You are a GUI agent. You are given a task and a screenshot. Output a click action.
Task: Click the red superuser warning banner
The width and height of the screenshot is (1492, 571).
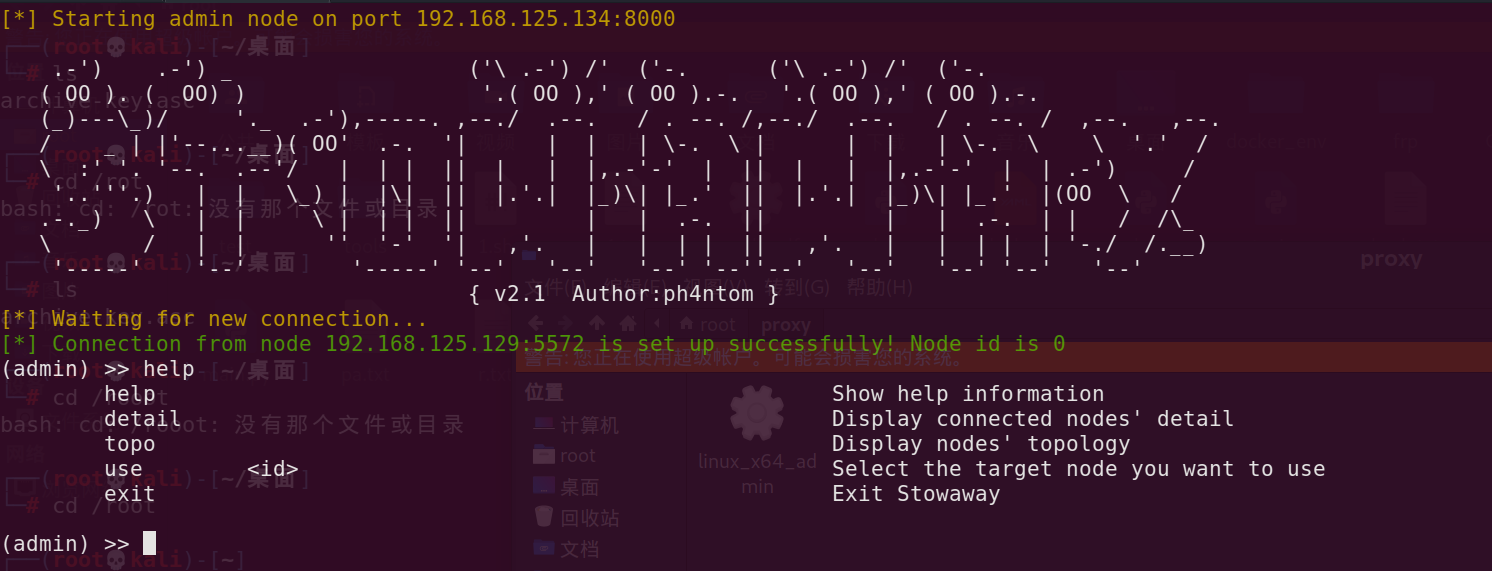tap(1000, 358)
